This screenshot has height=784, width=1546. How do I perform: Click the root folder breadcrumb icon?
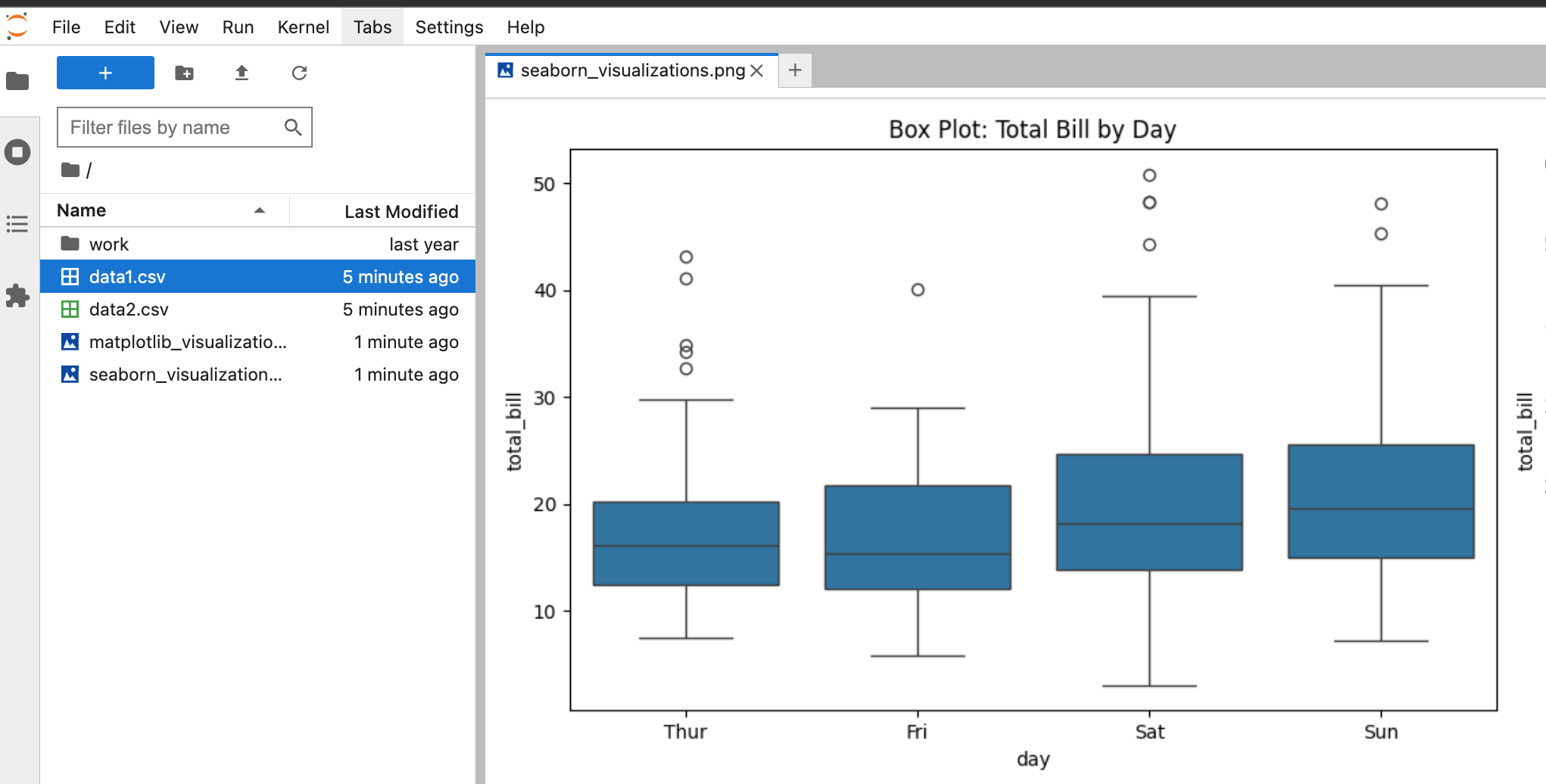[x=70, y=170]
